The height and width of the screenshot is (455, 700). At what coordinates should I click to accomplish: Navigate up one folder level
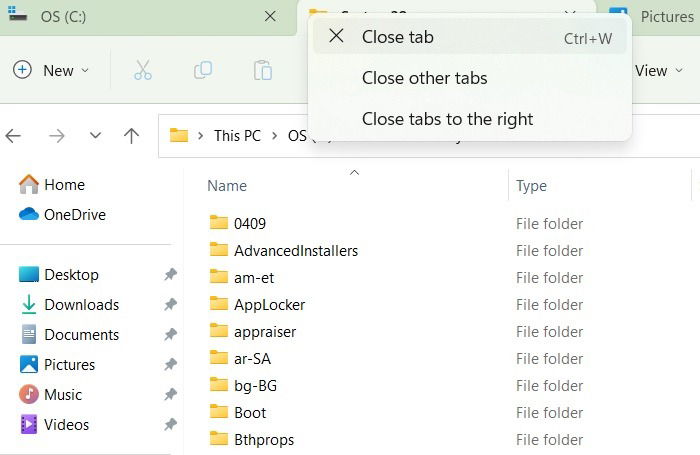tap(131, 136)
